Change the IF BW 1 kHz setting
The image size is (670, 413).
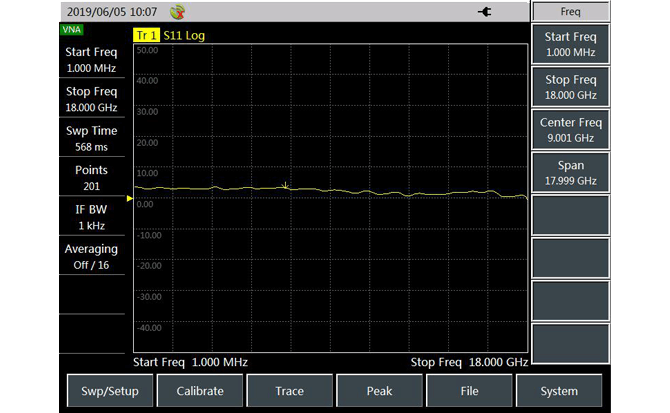pos(91,217)
